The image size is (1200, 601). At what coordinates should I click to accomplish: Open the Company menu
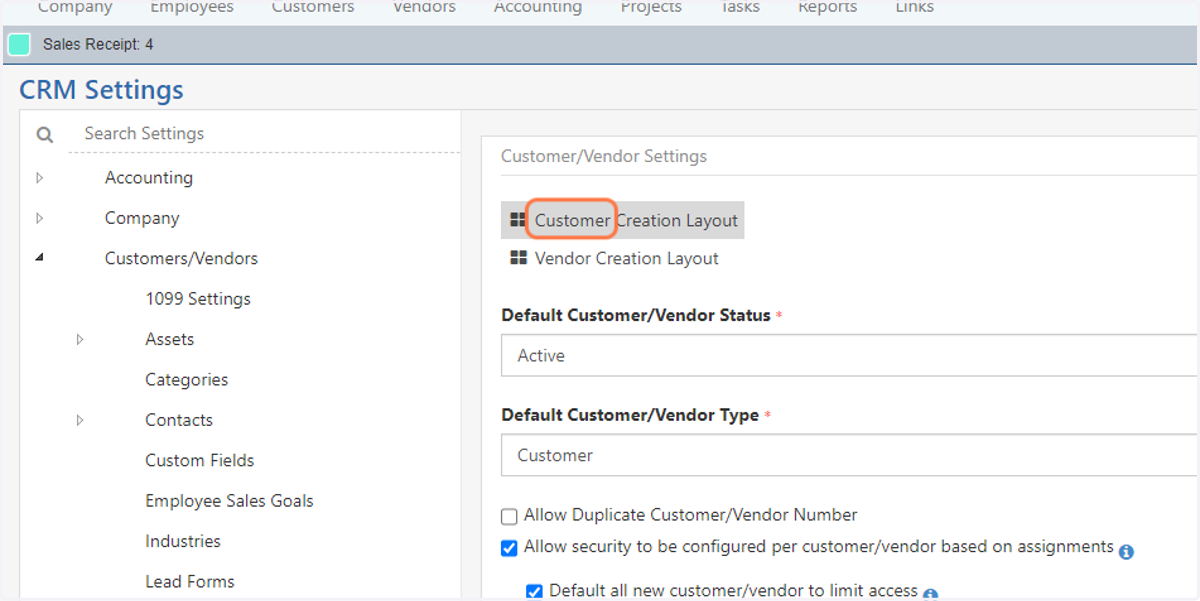coord(75,7)
